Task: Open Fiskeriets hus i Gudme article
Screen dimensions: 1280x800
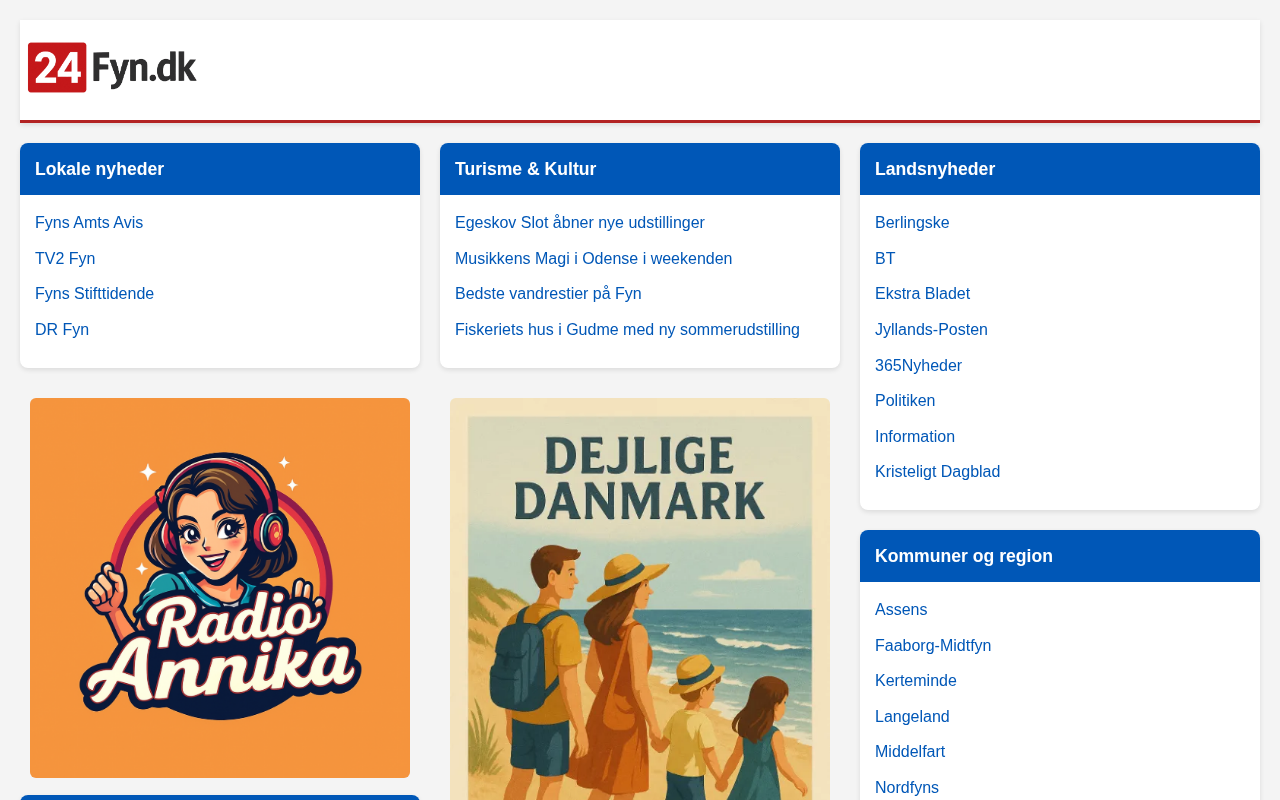Action: coord(627,330)
